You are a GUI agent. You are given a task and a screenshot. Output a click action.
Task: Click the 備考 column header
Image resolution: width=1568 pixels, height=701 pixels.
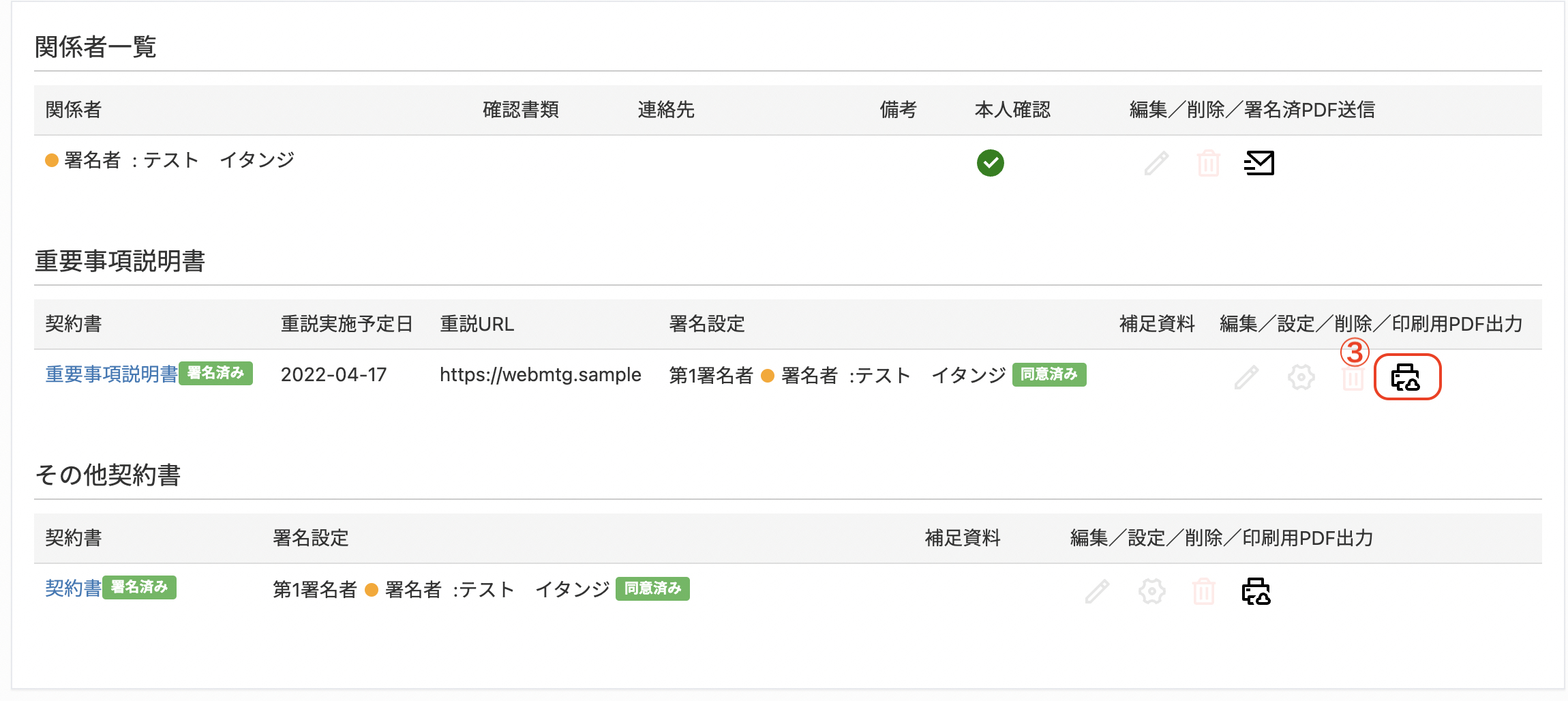click(898, 110)
